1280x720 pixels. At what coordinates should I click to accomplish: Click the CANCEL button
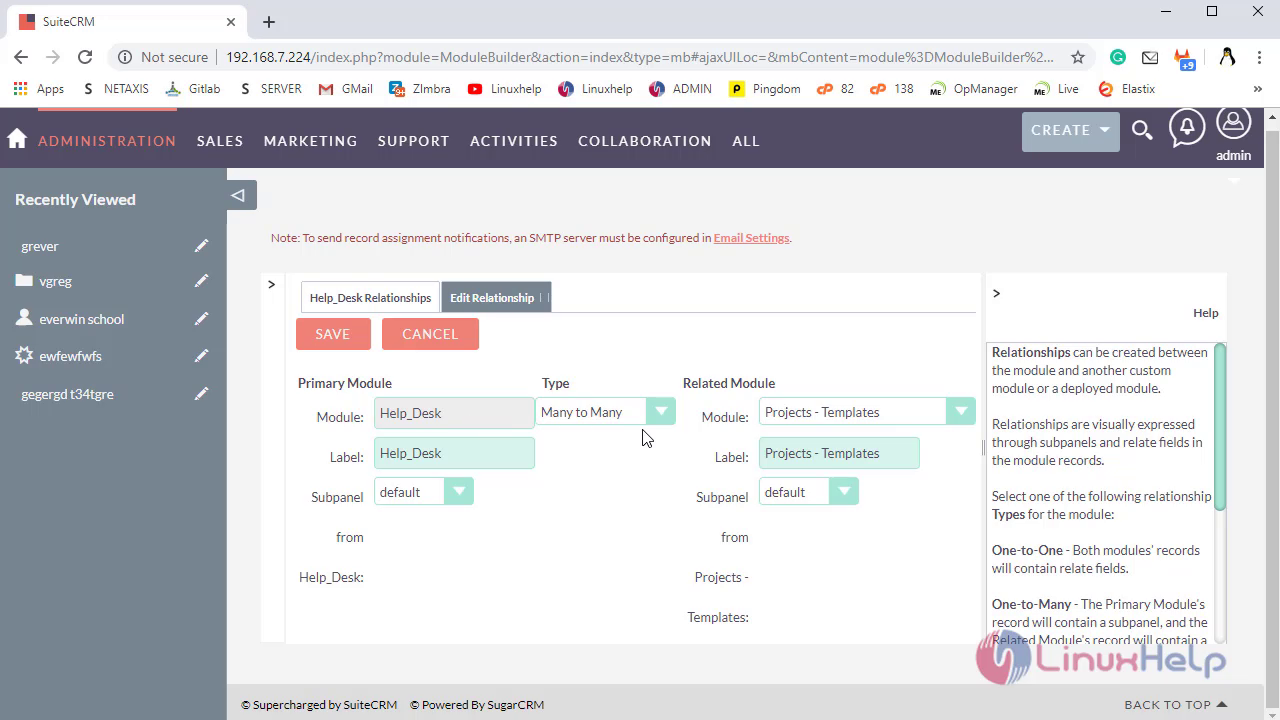pos(430,334)
